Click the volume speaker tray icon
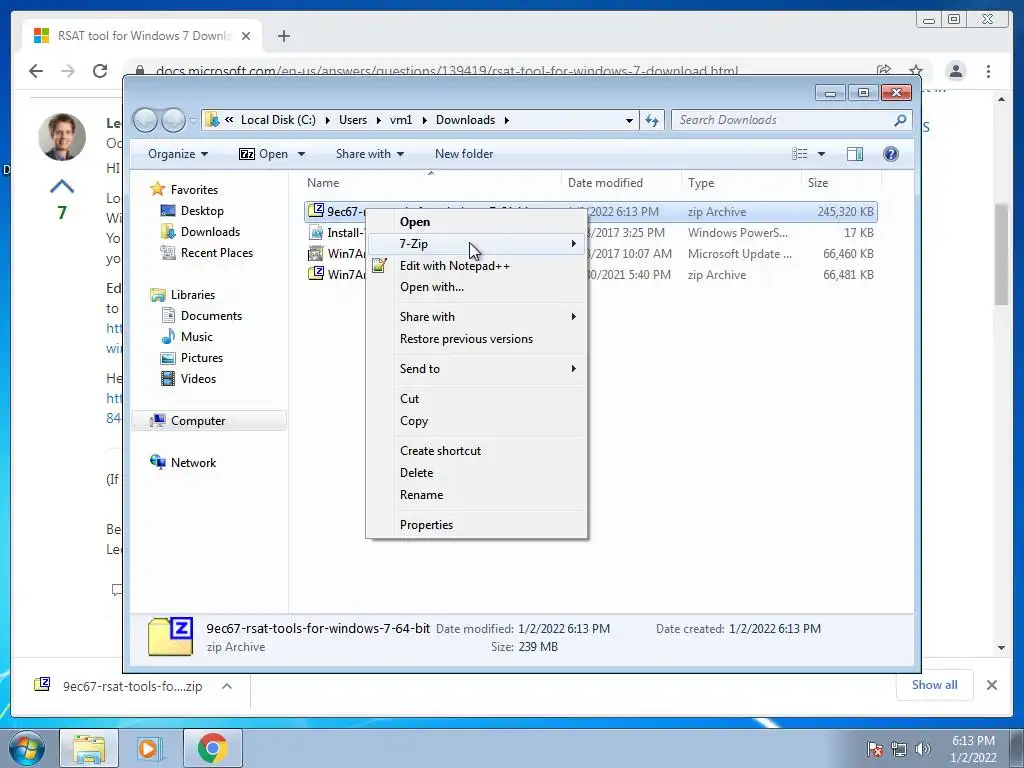The image size is (1024, 768). coord(923,749)
